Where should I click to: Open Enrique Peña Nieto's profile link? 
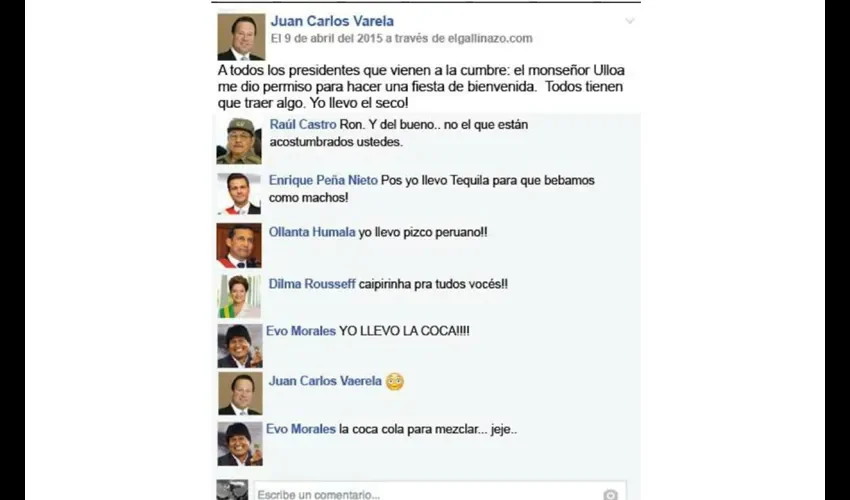tap(323, 181)
